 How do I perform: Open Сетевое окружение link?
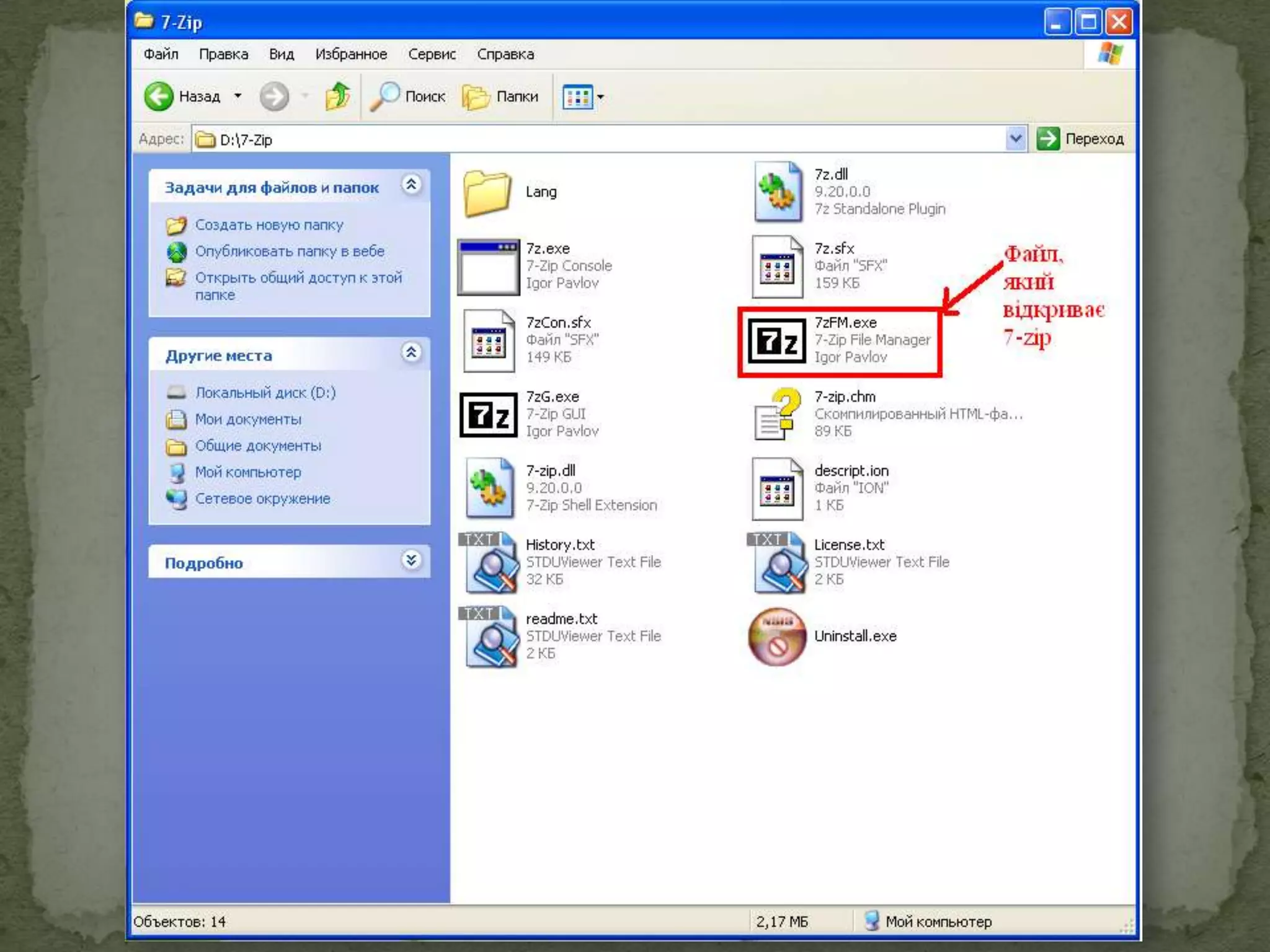pyautogui.click(x=263, y=499)
